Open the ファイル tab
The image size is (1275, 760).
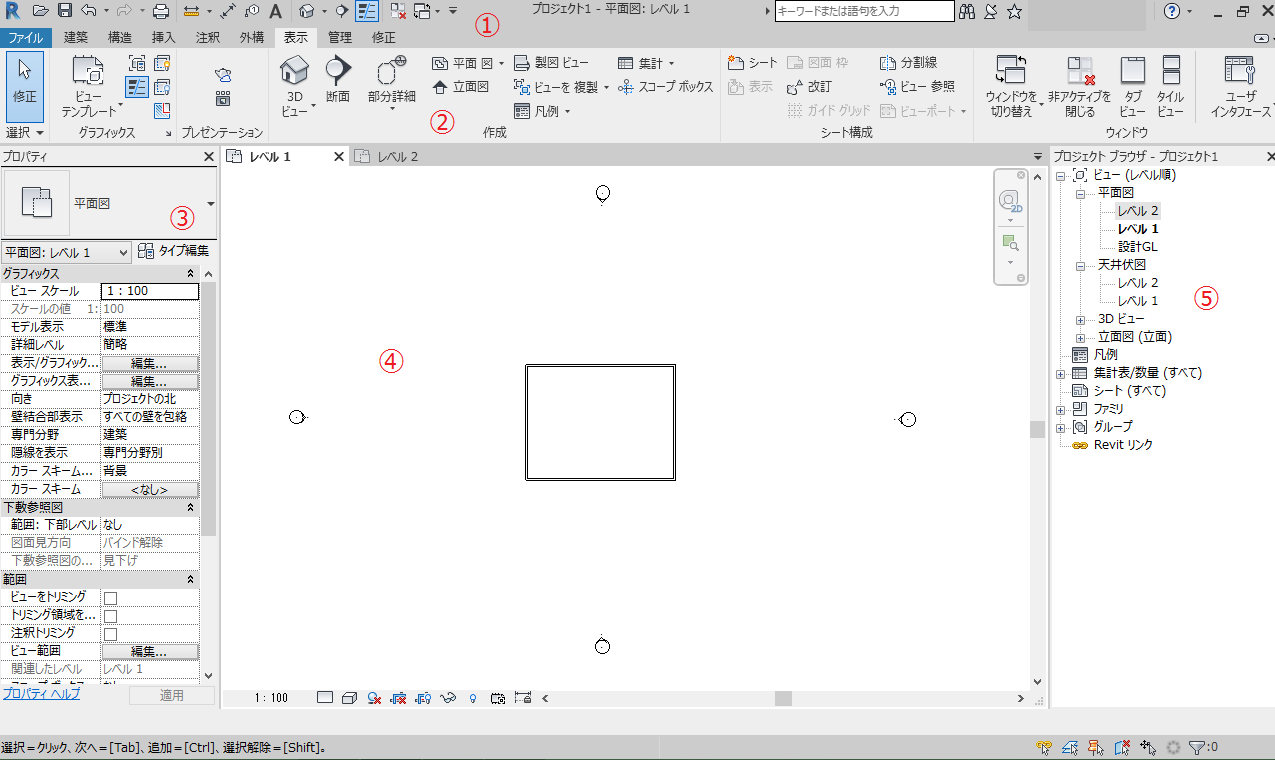24,37
